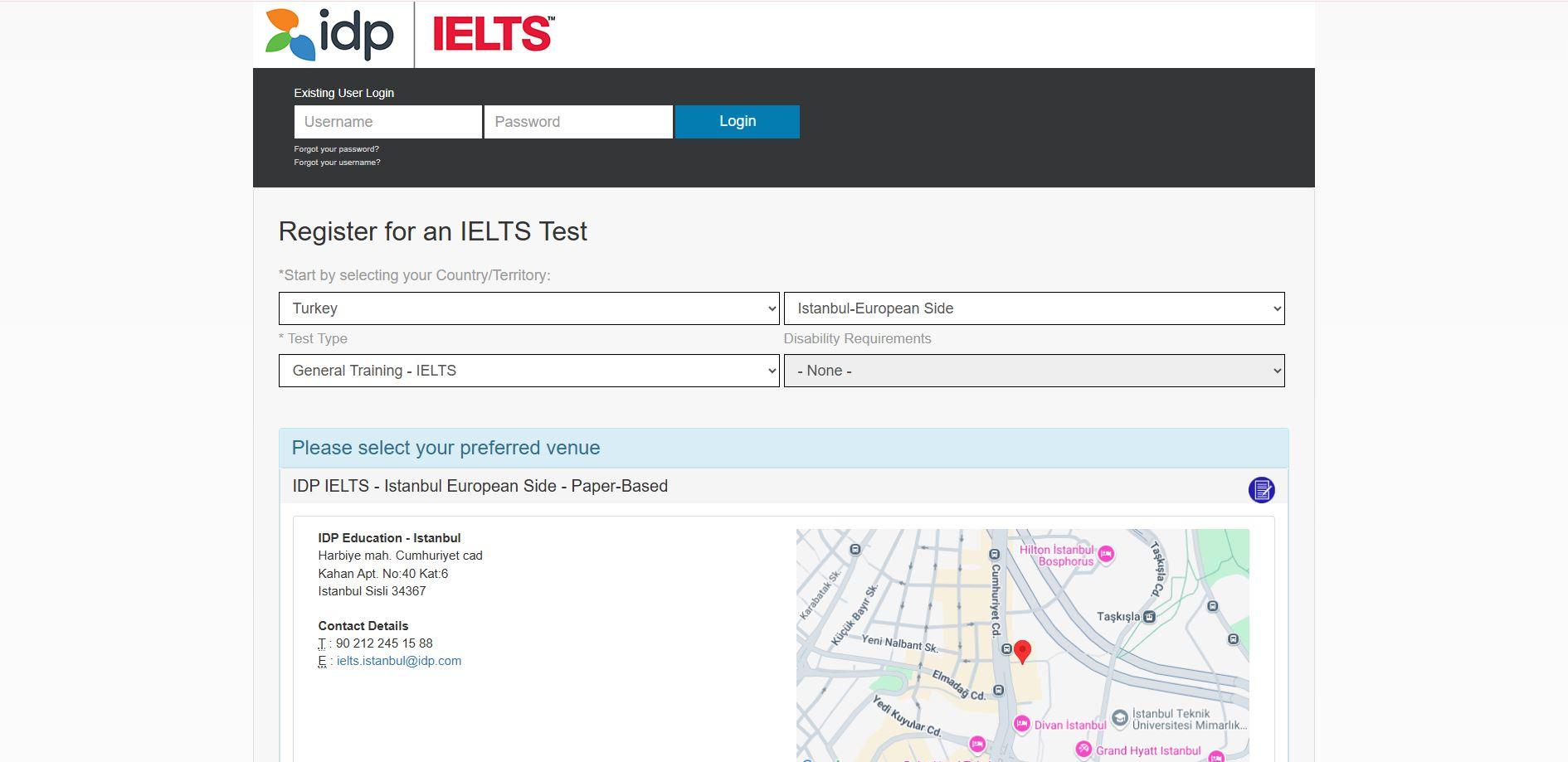
Task: Click the paper-based test icon on venue header
Action: click(1262, 490)
